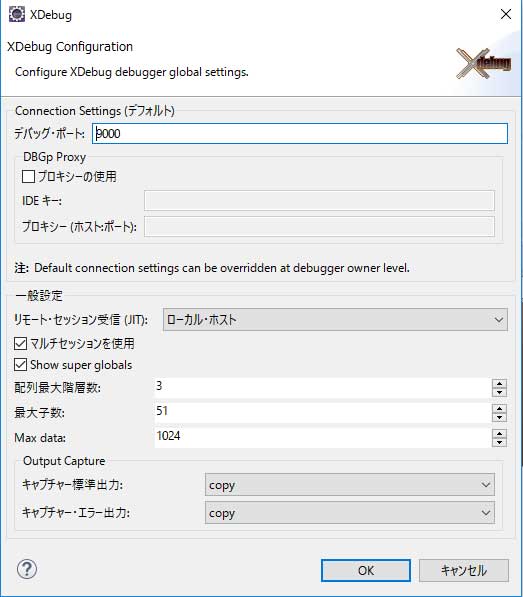Click the 'XDebug Configuration' heading text
This screenshot has width=523, height=597.
click(70, 47)
